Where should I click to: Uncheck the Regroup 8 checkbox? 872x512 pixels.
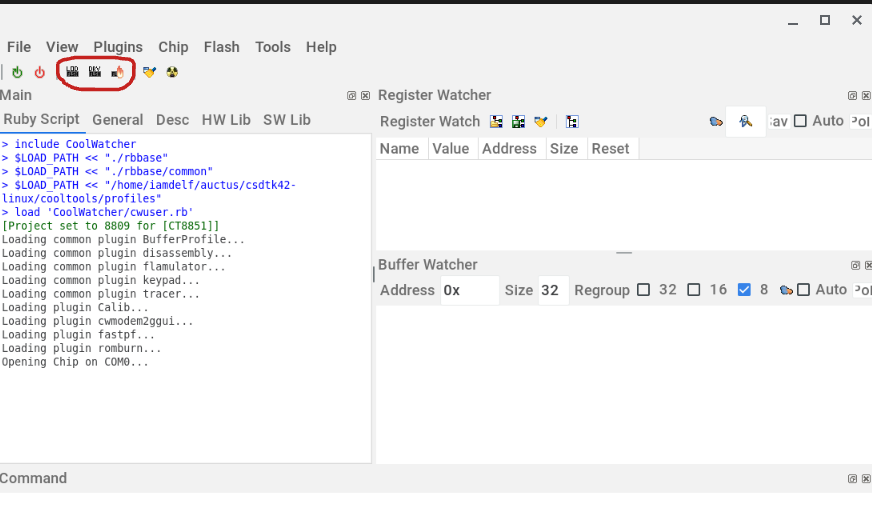pyautogui.click(x=744, y=290)
